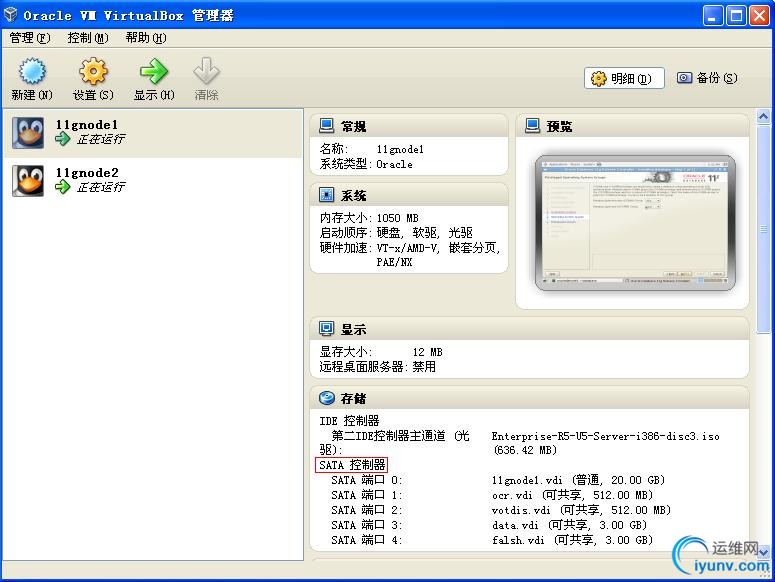Click the Oracle system type value

394,165
